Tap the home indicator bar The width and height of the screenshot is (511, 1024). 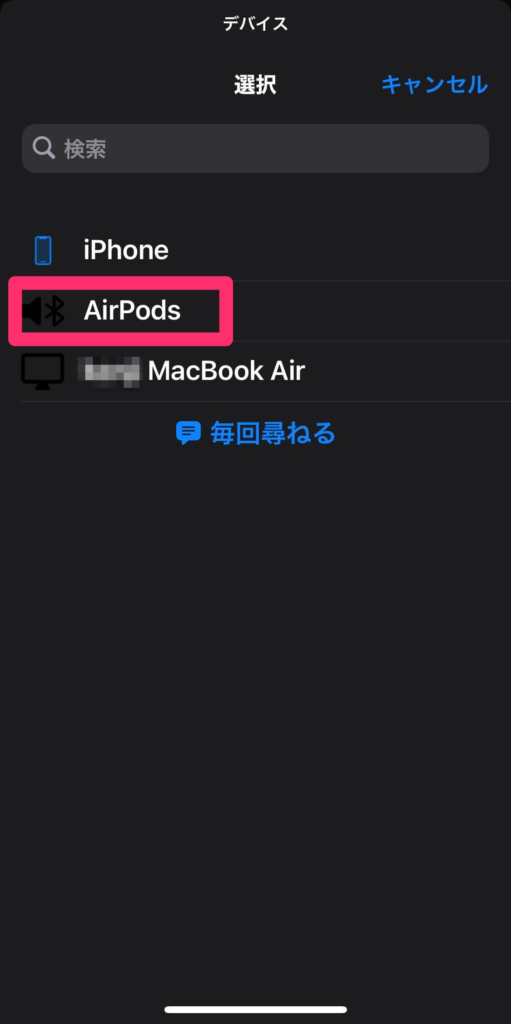point(256,1009)
